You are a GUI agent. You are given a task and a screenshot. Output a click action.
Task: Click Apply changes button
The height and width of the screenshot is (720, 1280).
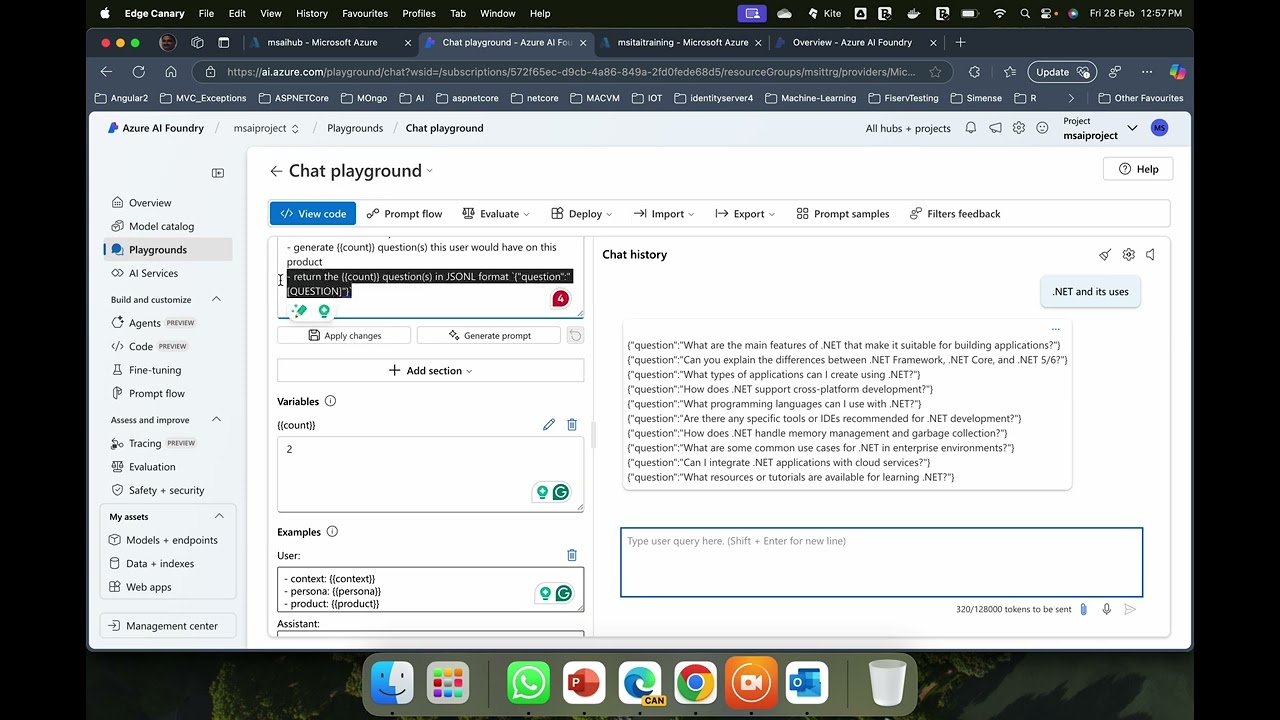[x=343, y=336]
